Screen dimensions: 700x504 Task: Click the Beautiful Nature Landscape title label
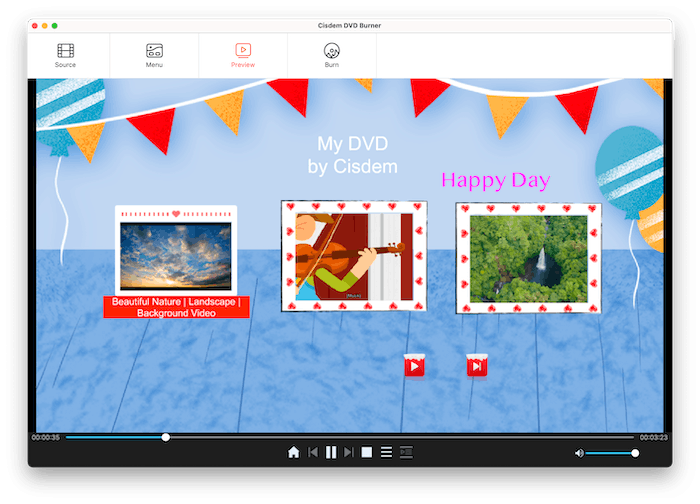(x=176, y=307)
